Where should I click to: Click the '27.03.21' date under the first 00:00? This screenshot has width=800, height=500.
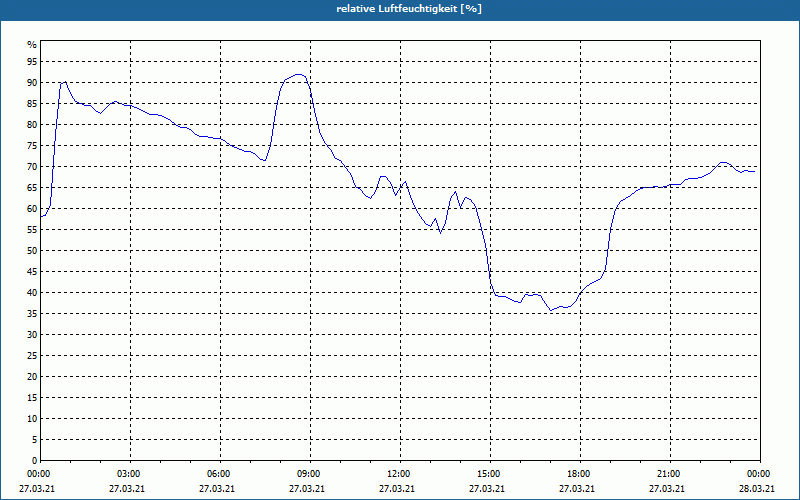click(x=37, y=489)
